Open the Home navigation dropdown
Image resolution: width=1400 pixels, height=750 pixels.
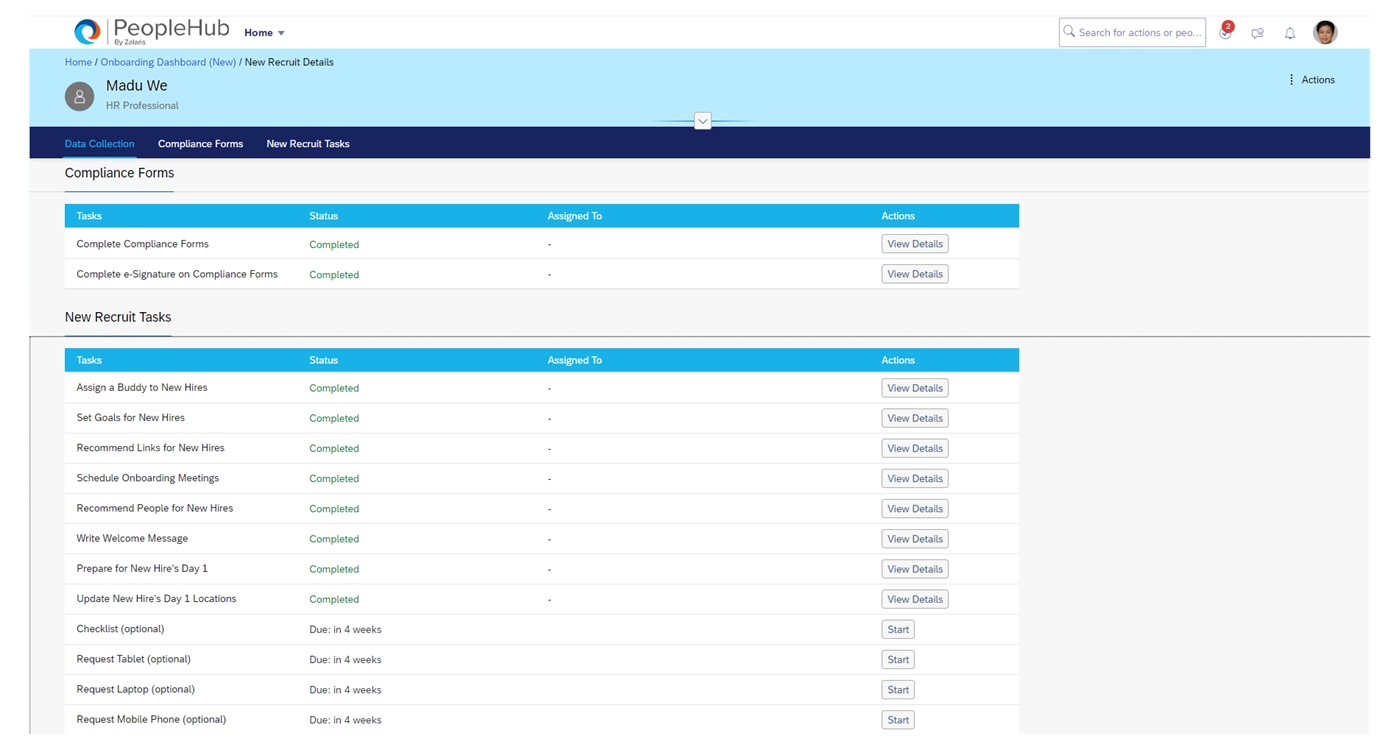(x=262, y=31)
